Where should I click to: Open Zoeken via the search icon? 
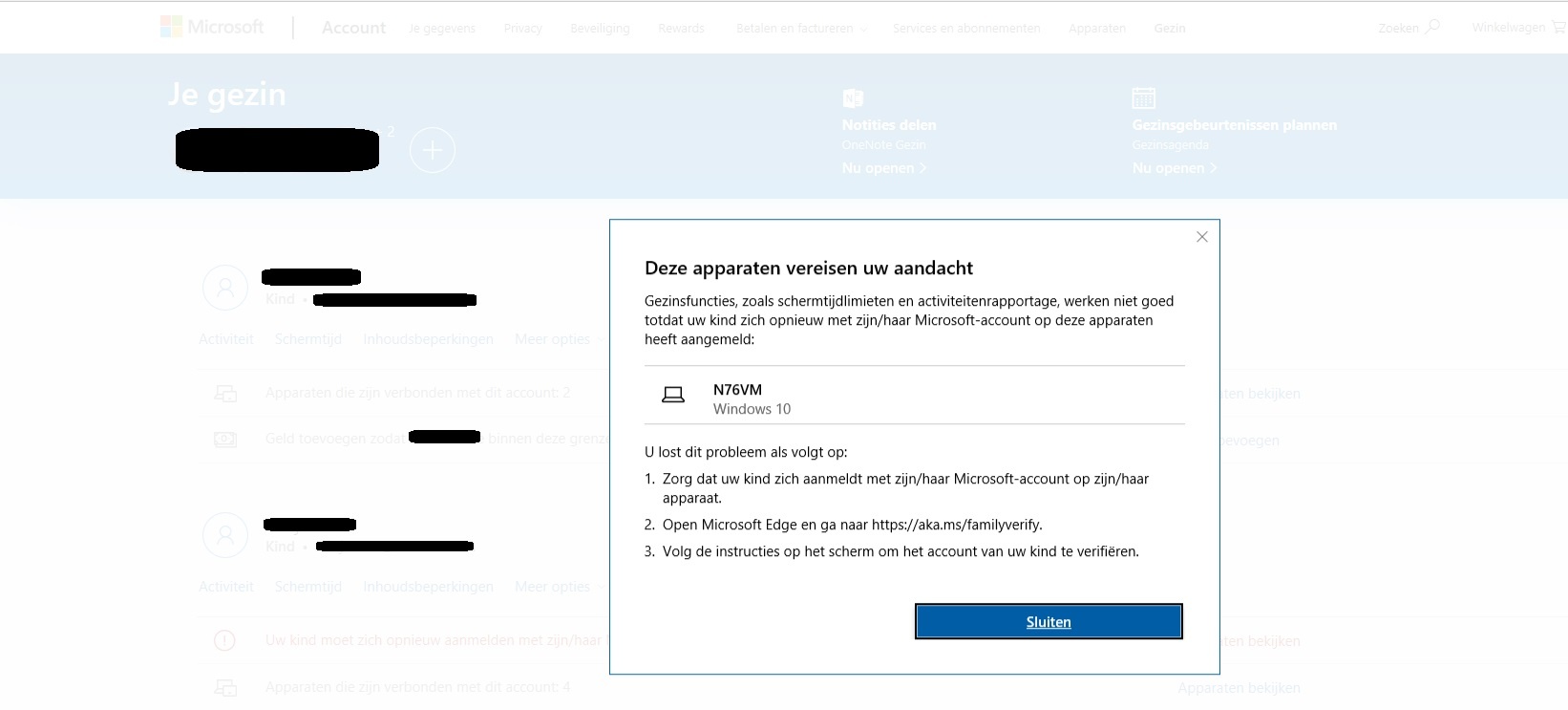tap(1430, 28)
